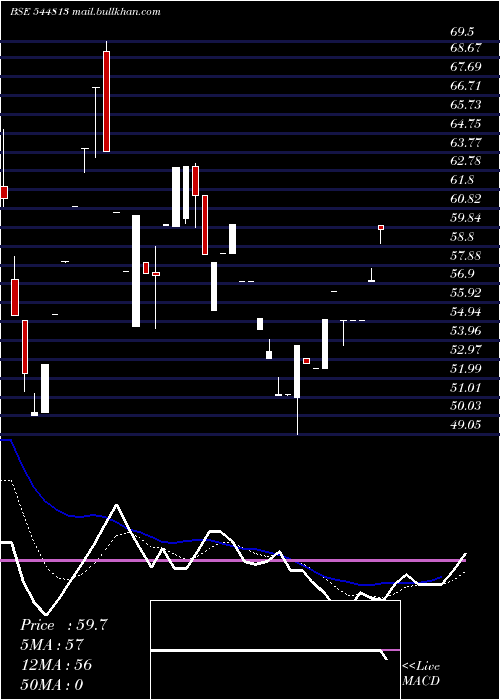Select the 49.05 price axis label
The image size is (500, 700).
click(466, 425)
